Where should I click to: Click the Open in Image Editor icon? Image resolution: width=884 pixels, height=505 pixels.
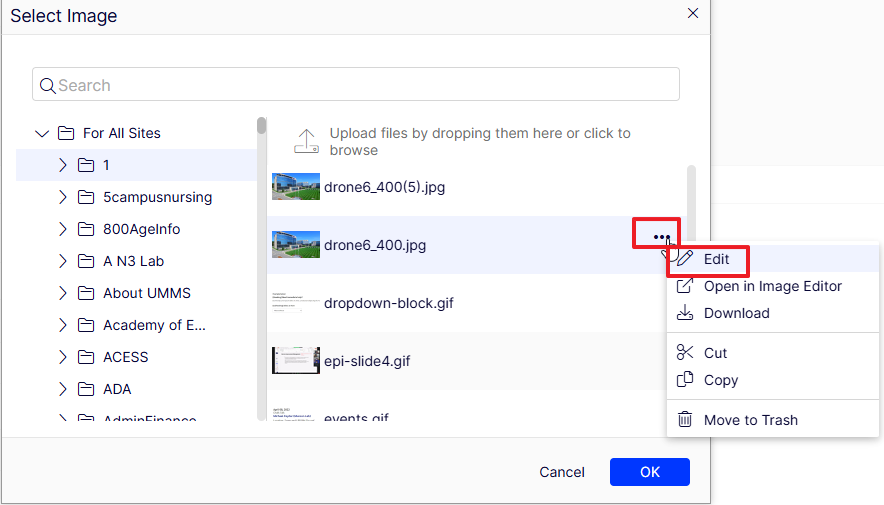pos(685,286)
